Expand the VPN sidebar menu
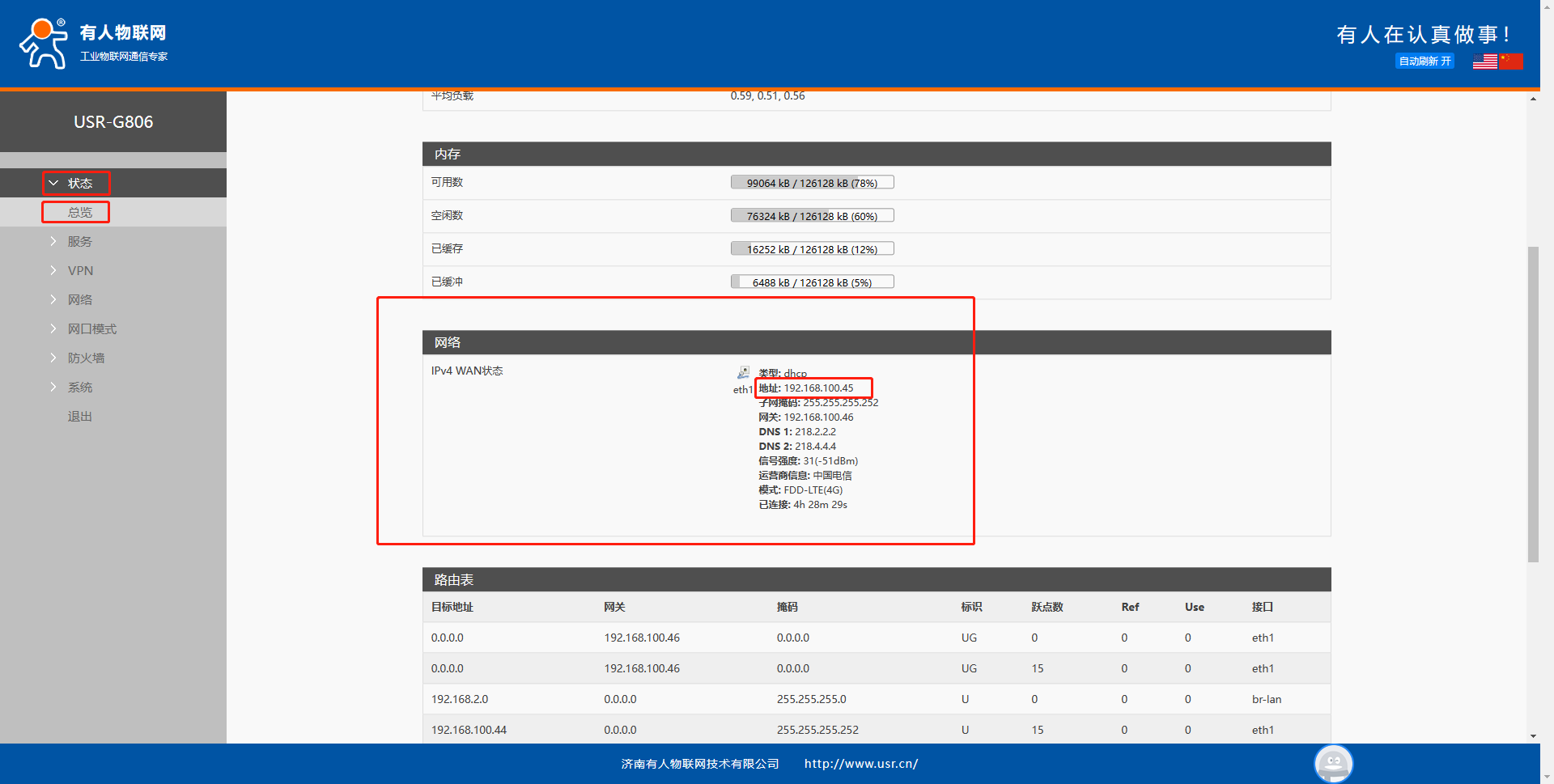This screenshot has width=1554, height=784. click(x=80, y=271)
